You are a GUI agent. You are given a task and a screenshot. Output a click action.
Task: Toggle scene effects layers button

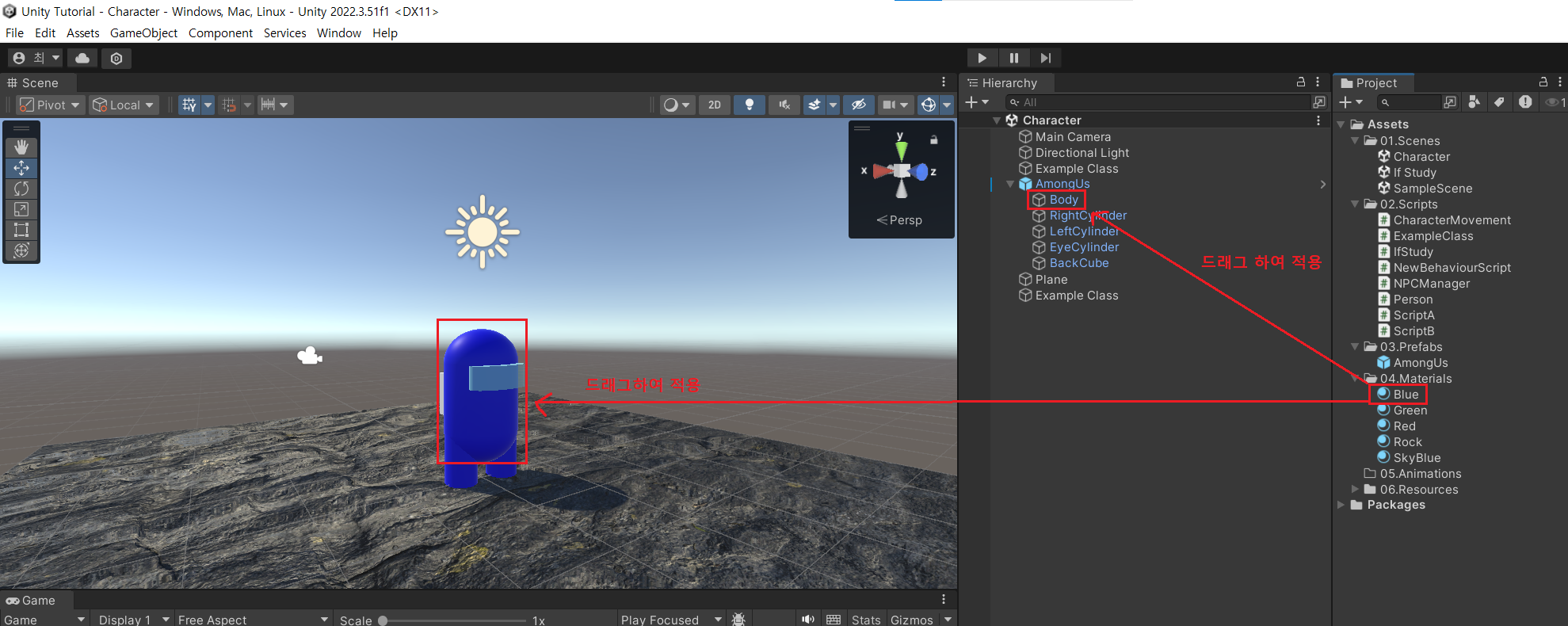pos(815,105)
